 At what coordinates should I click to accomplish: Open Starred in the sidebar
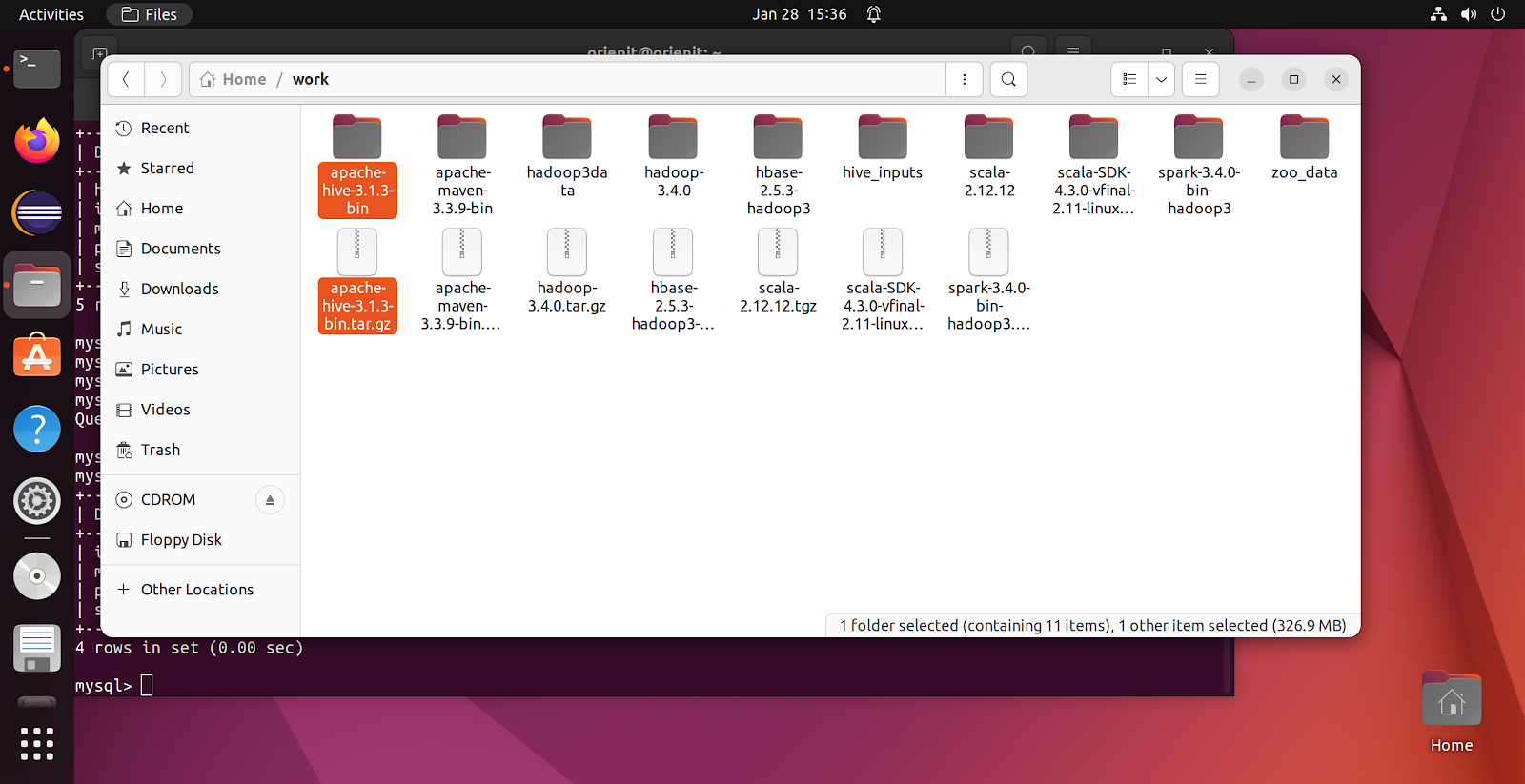200,168
